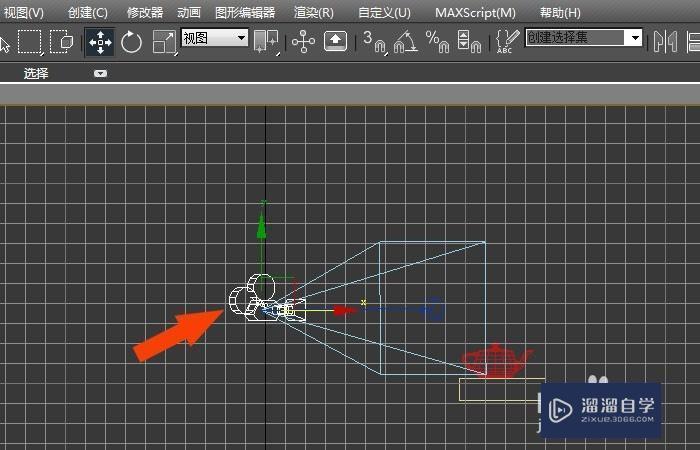Open the 图形编辑器 menu
The image size is (700, 450).
(x=245, y=12)
